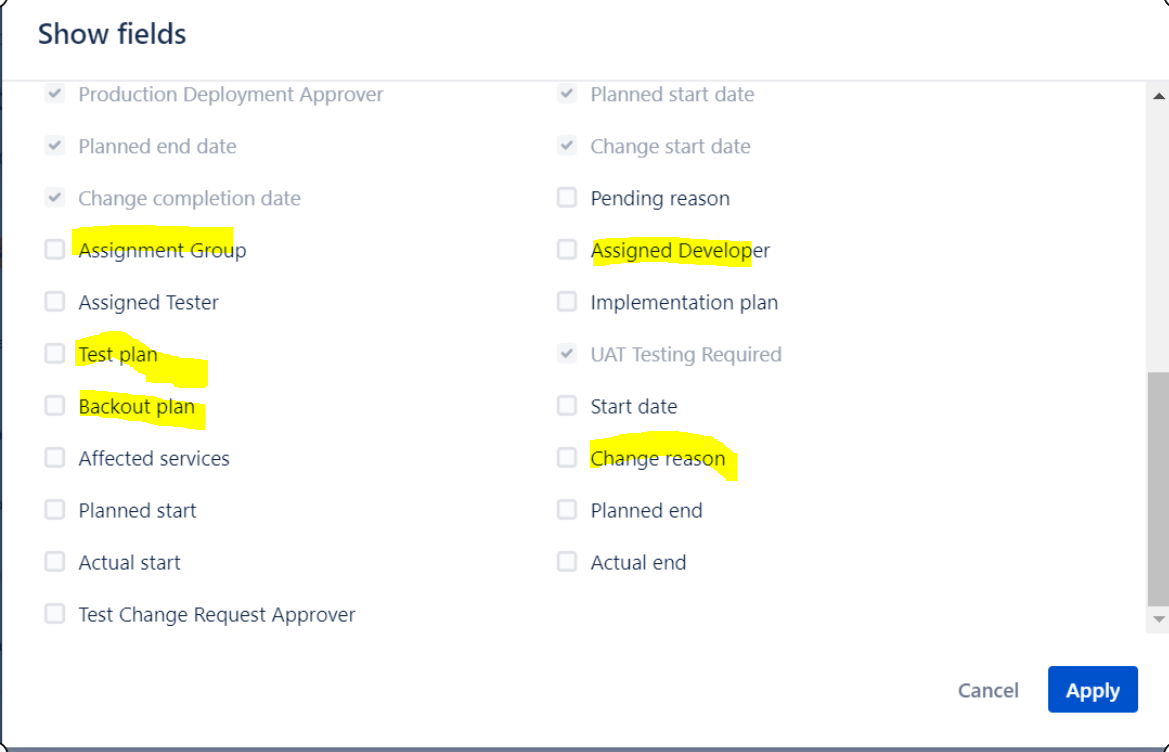Screen dimensions: 1169x752
Task: Select Test Change Request Approver checkbox
Action: pyautogui.click(x=54, y=613)
